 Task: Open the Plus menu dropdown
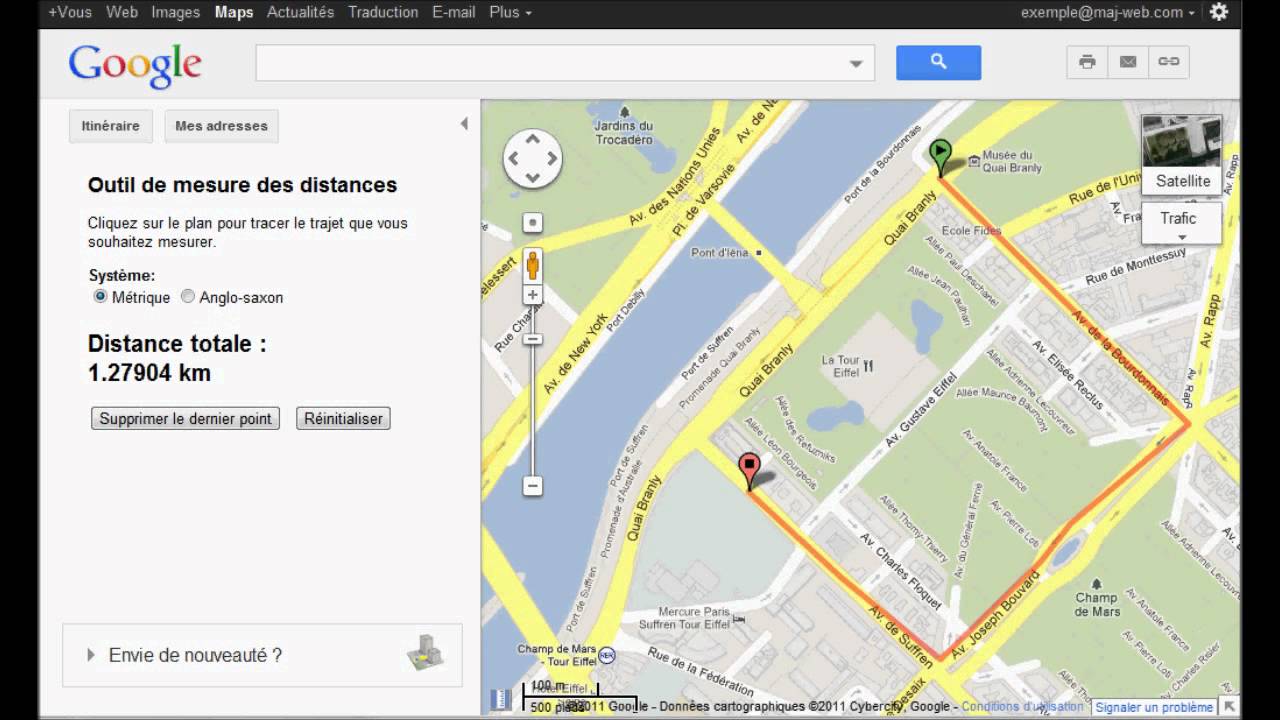click(511, 12)
